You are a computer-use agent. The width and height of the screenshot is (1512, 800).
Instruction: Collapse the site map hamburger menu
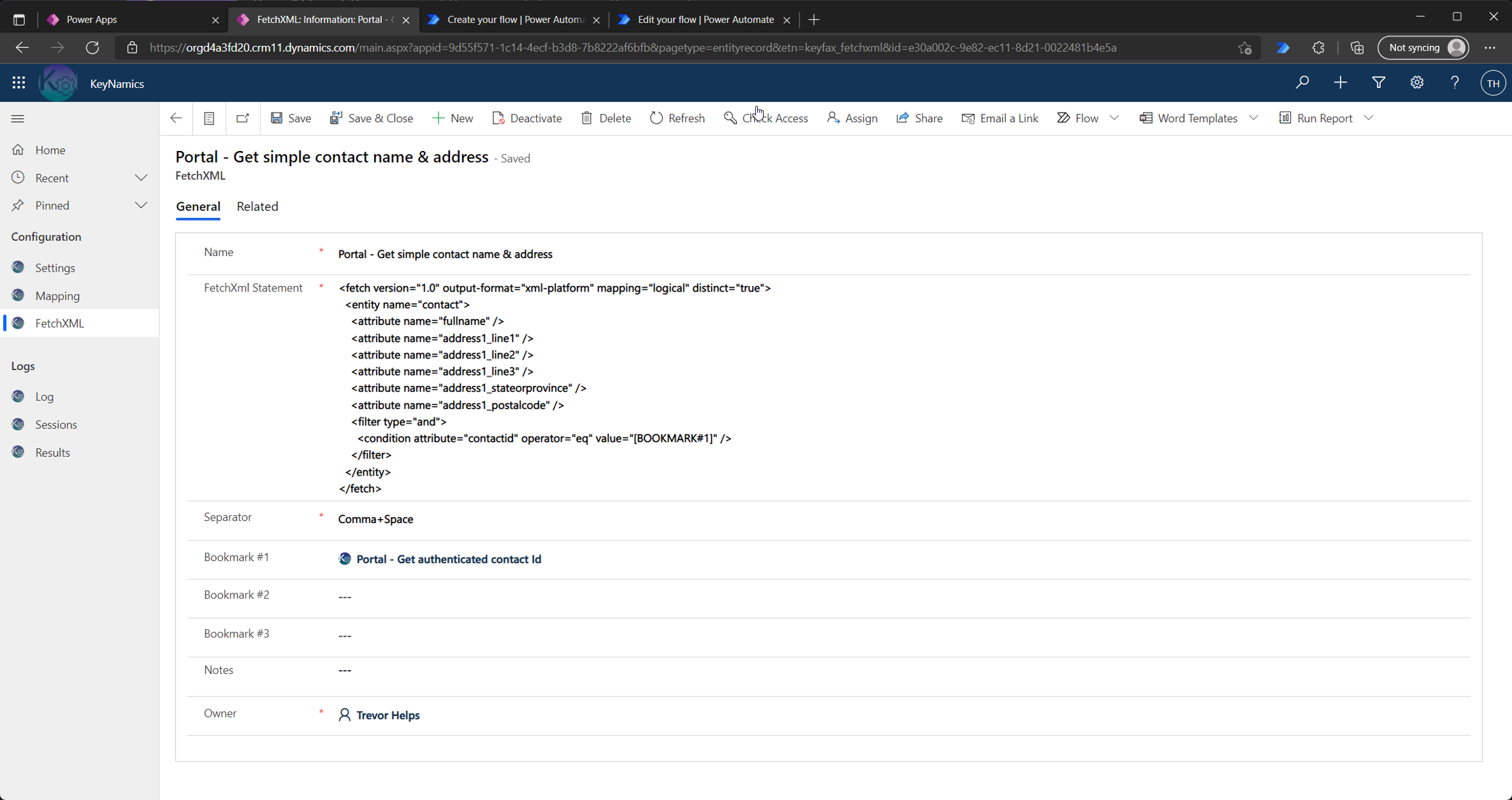click(x=18, y=119)
